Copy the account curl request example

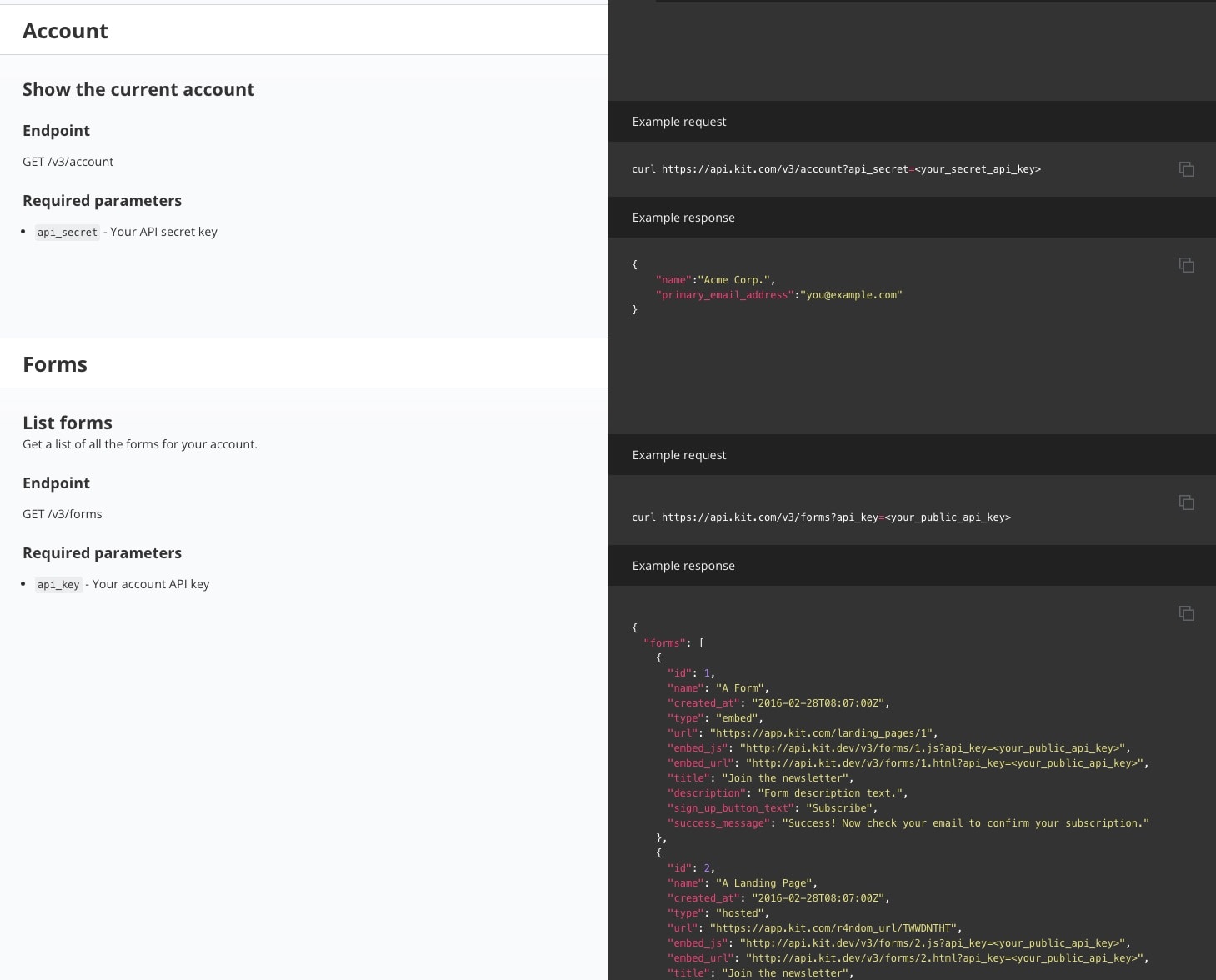point(1186,169)
